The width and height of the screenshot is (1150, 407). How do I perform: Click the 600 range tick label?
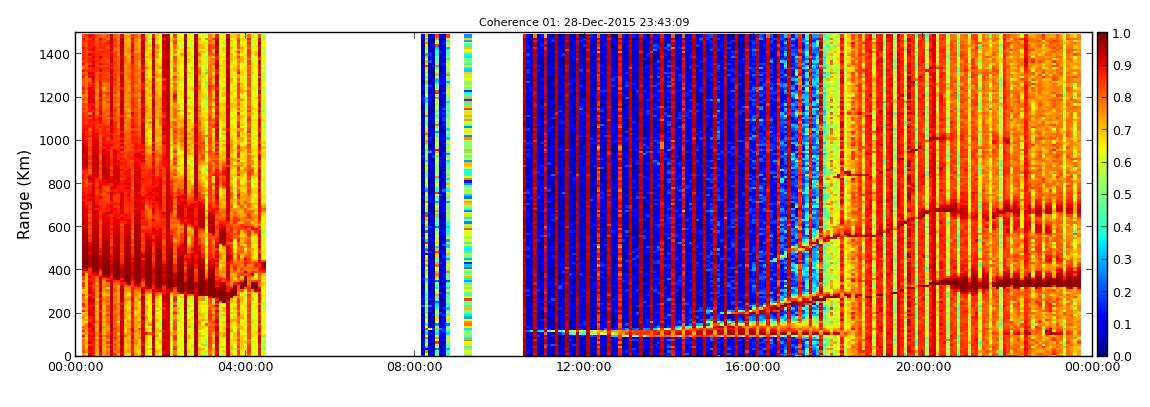pos(58,227)
